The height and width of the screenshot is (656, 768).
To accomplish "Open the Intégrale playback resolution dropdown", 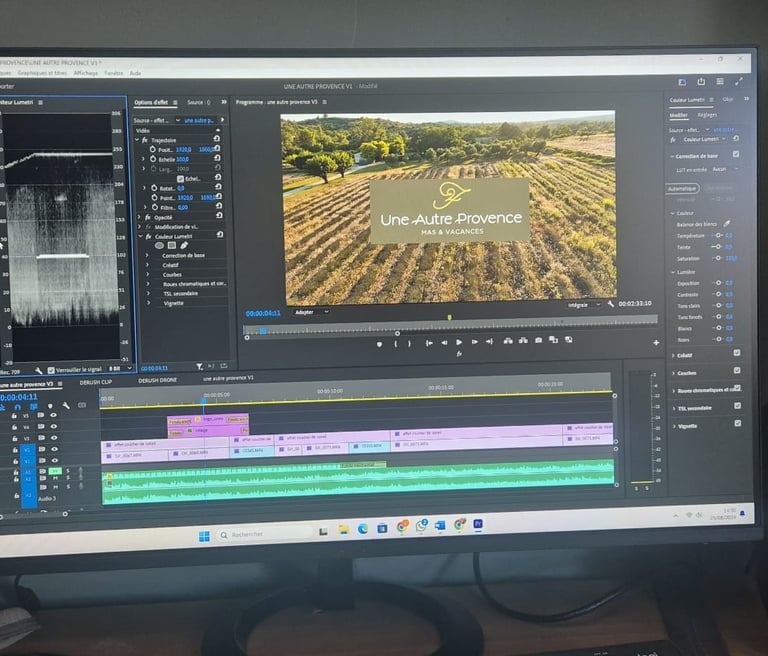I will pos(583,305).
